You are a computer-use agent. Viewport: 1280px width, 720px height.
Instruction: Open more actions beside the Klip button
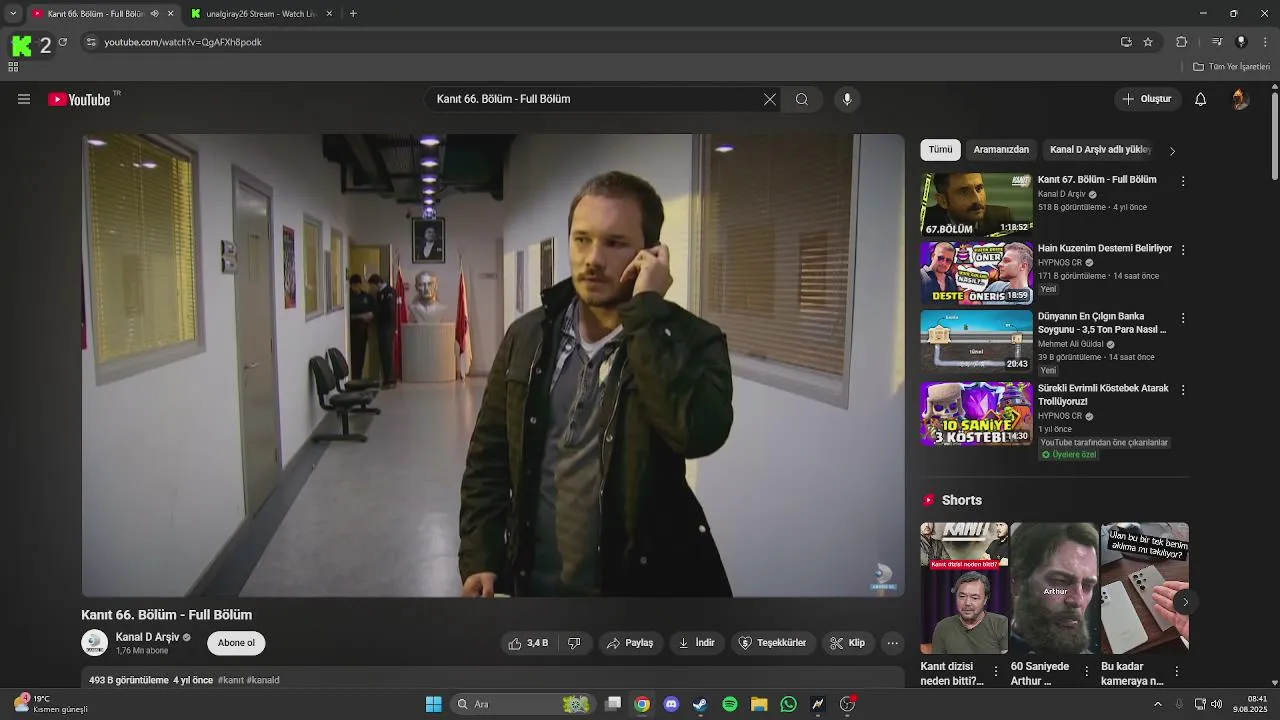[x=893, y=643]
